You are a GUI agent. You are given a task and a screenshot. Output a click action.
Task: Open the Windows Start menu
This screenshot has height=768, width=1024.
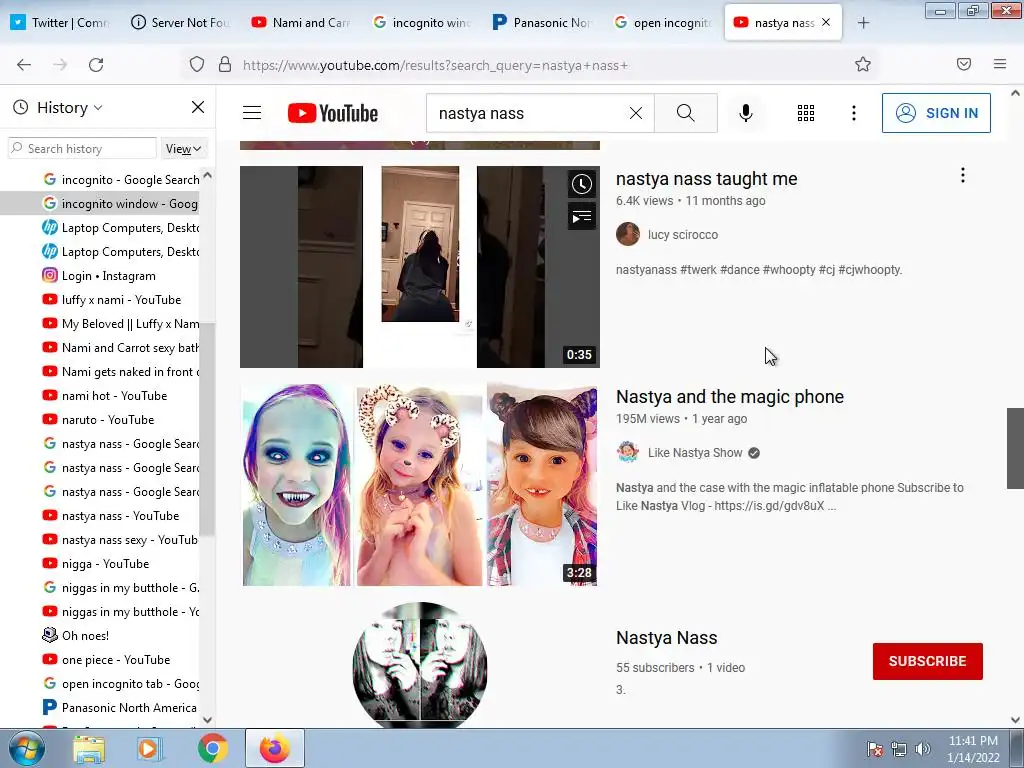pyautogui.click(x=26, y=748)
